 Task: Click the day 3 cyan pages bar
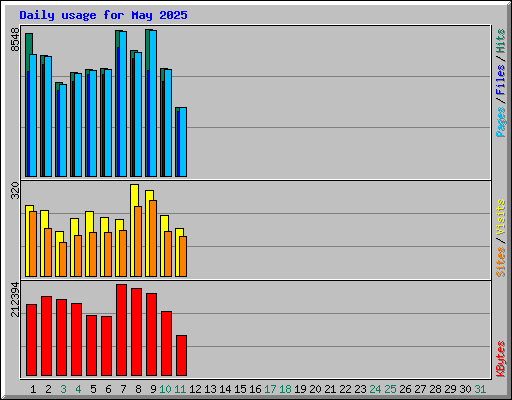(x=63, y=130)
